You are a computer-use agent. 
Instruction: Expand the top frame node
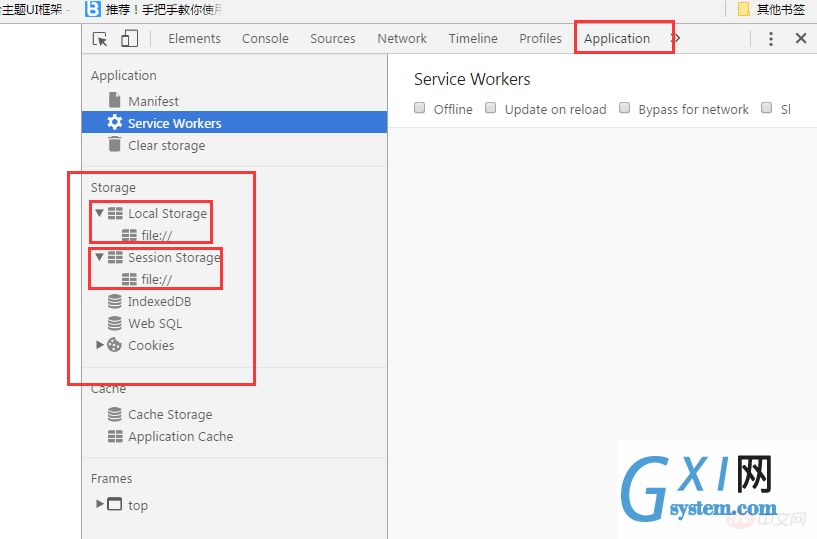point(99,504)
